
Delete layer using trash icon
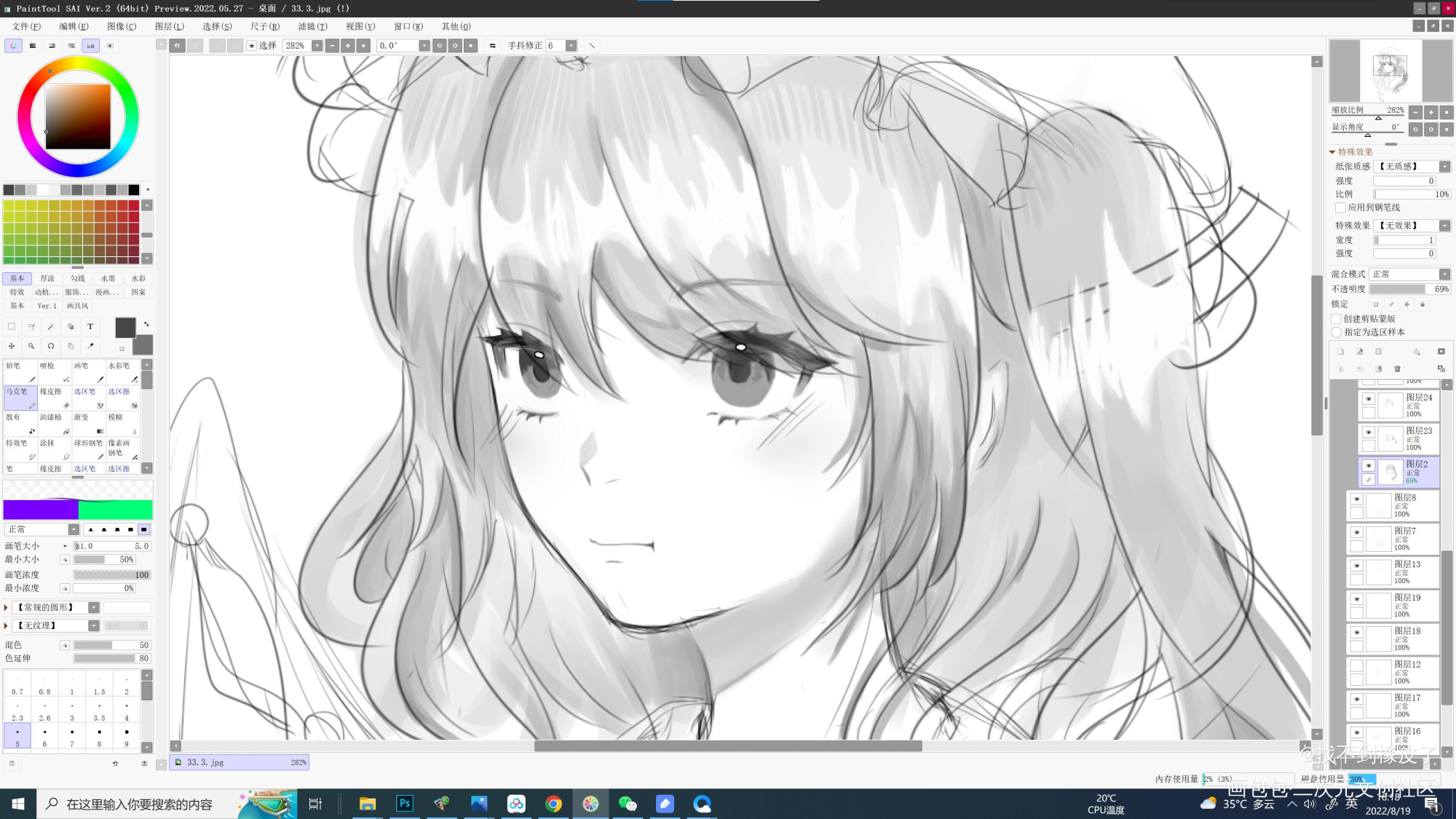point(1397,368)
